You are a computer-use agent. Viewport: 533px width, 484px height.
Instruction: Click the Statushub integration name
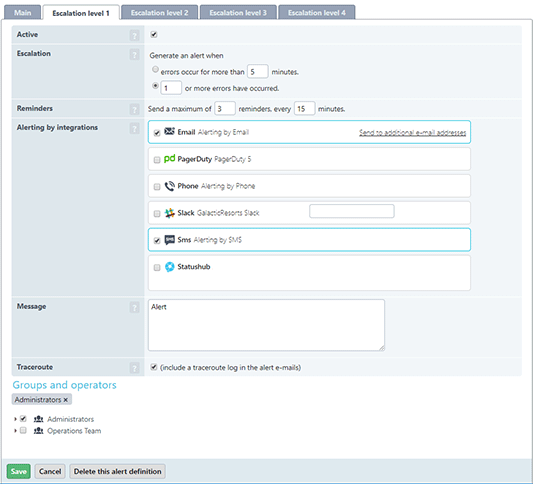point(194,267)
